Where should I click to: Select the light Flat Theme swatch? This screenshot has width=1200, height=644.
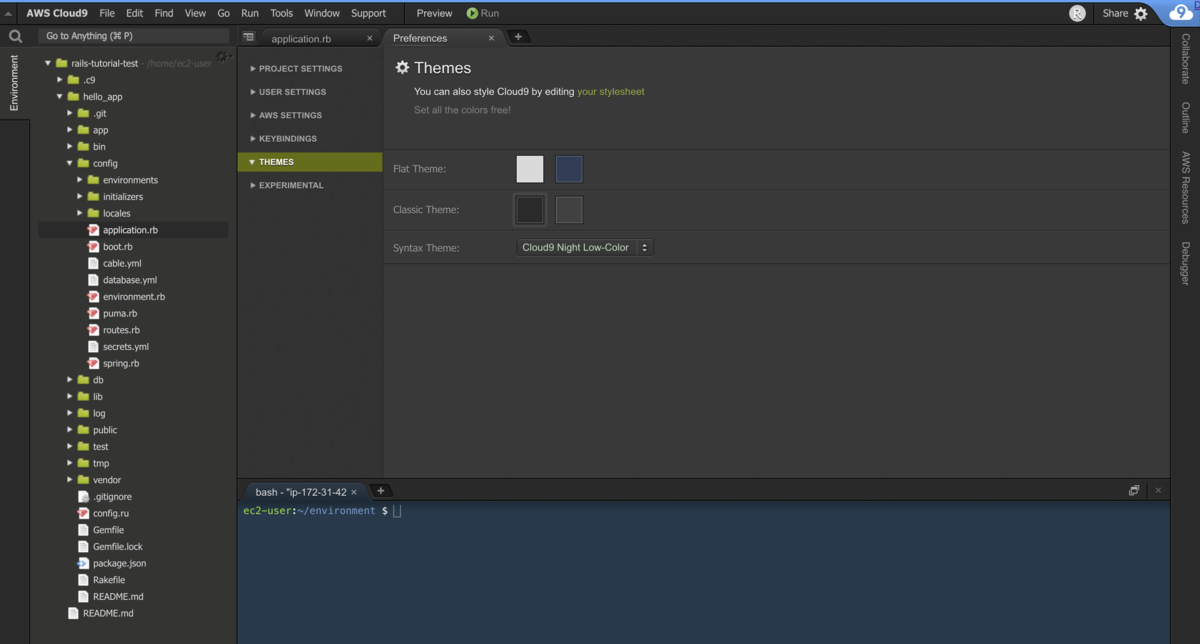[x=530, y=169]
